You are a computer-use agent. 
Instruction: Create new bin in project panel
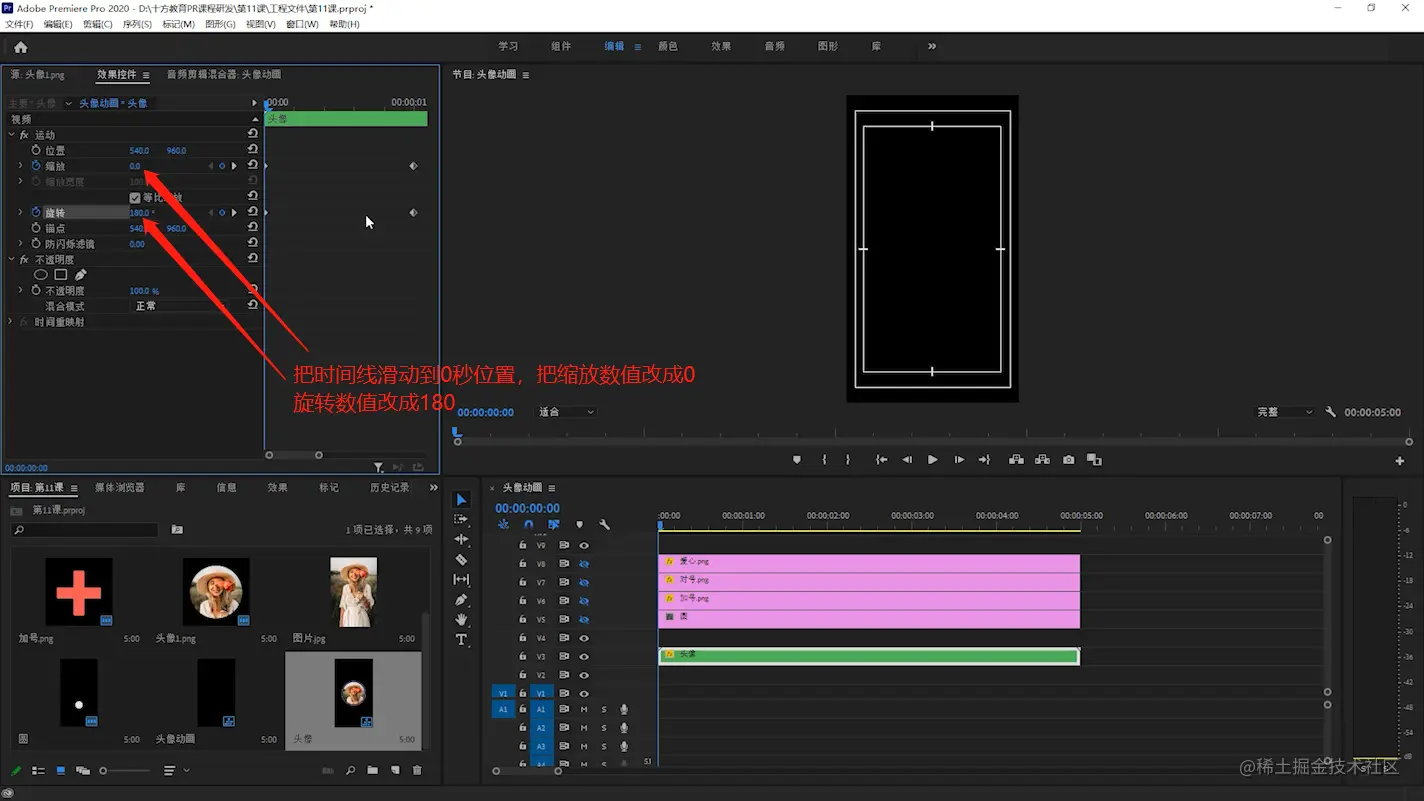point(373,771)
